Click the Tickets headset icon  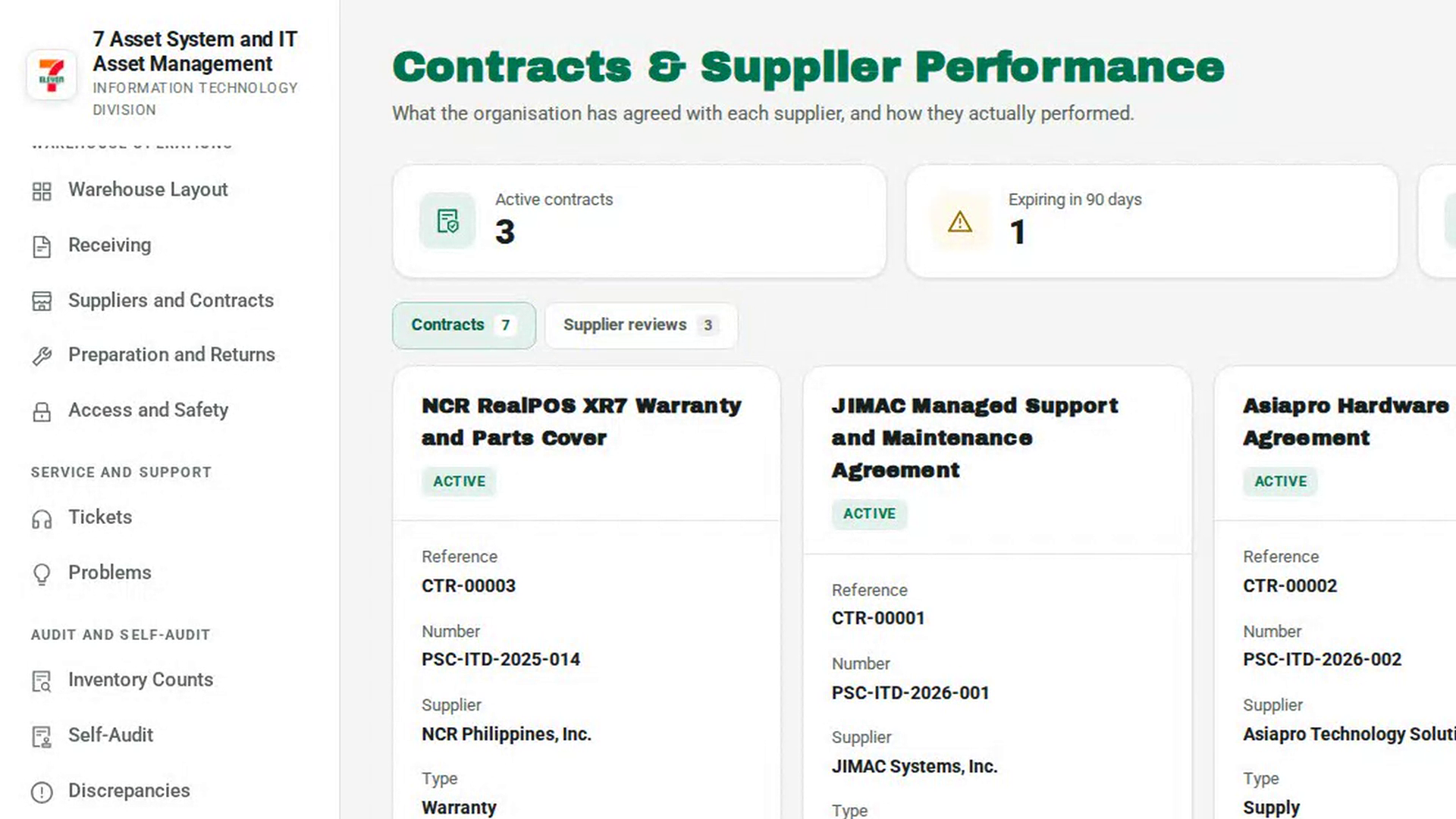tap(42, 519)
